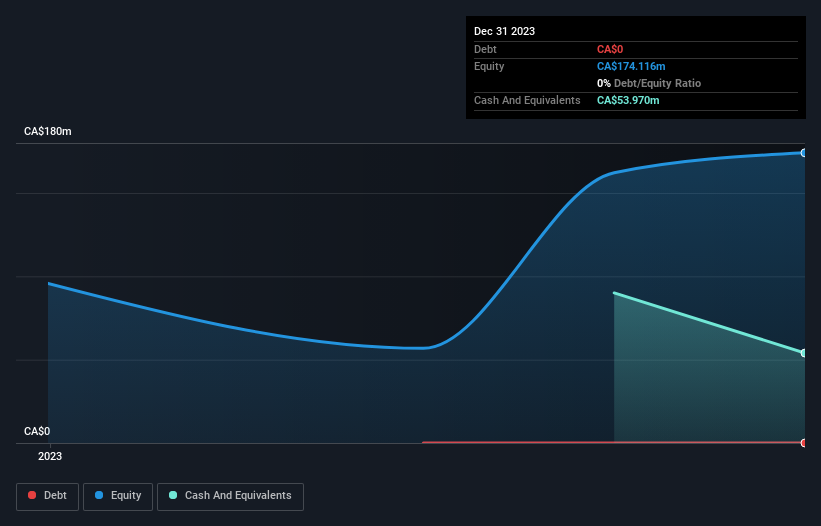The image size is (821, 526).
Task: Click the CA$0 axis label
Action: (37, 431)
